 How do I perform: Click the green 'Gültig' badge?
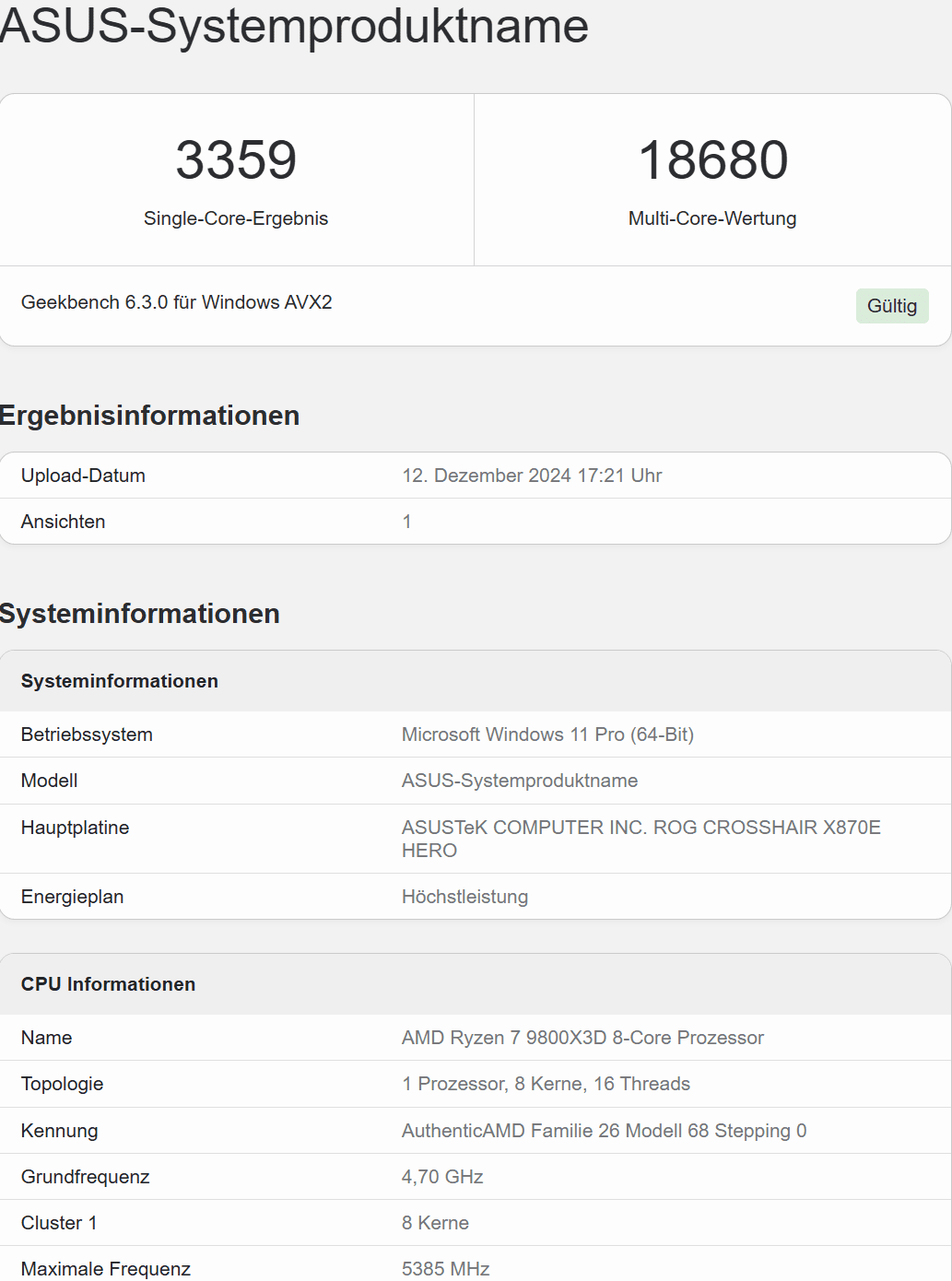(892, 306)
